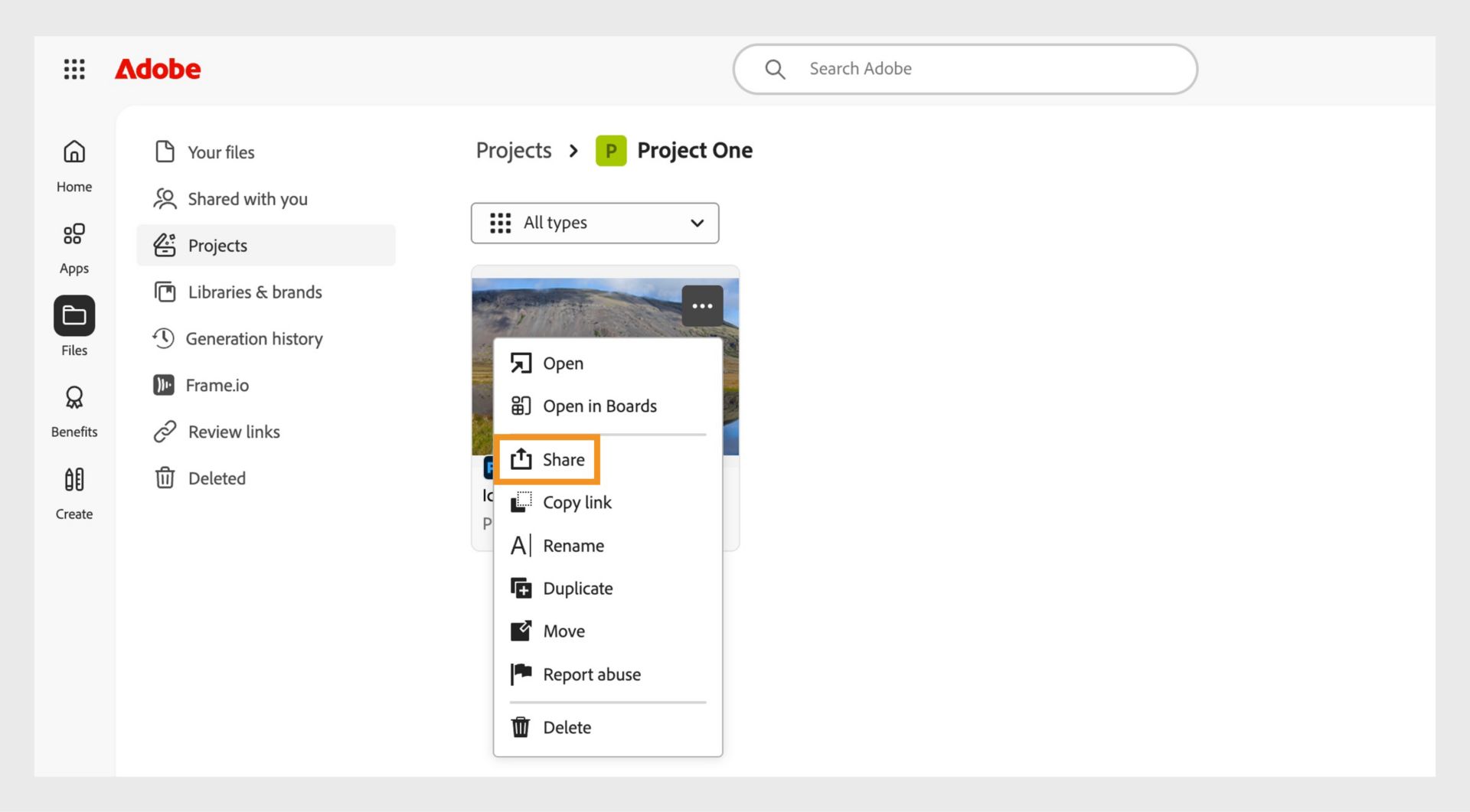The height and width of the screenshot is (812, 1470).
Task: Focus the Search Adobe field
Action: [965, 69]
